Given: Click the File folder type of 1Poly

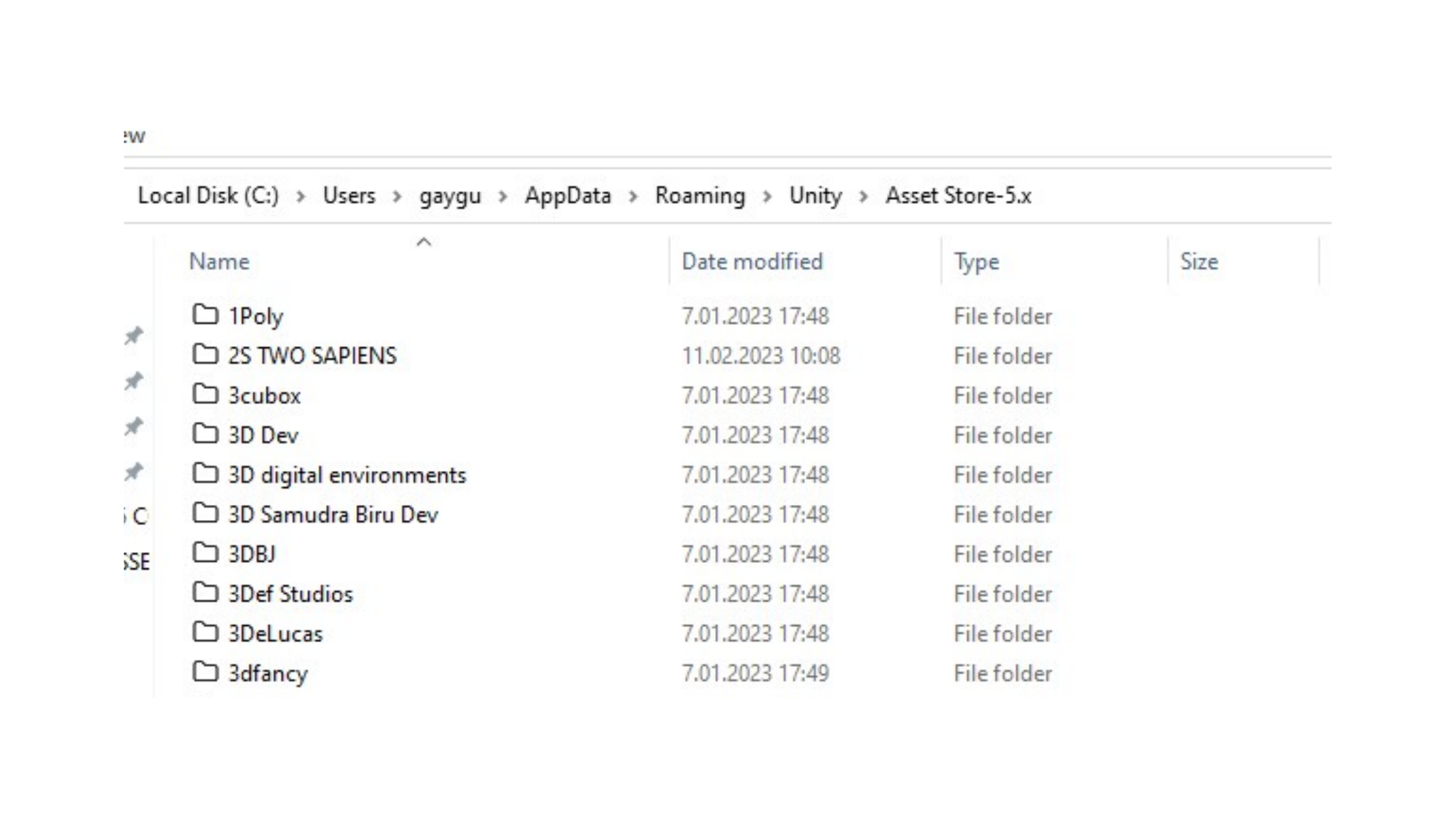Looking at the screenshot, I should [1003, 317].
